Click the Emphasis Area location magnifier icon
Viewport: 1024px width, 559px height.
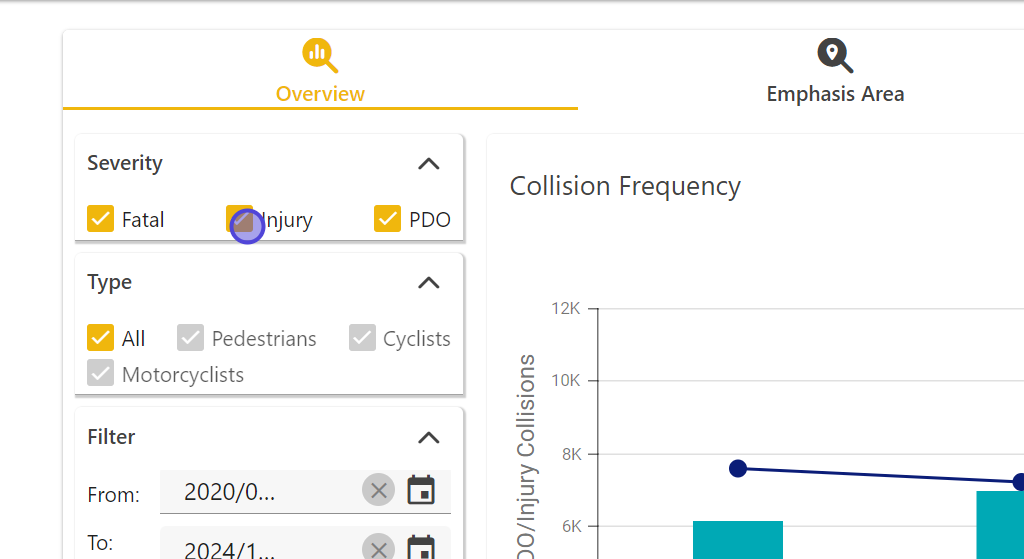[835, 55]
